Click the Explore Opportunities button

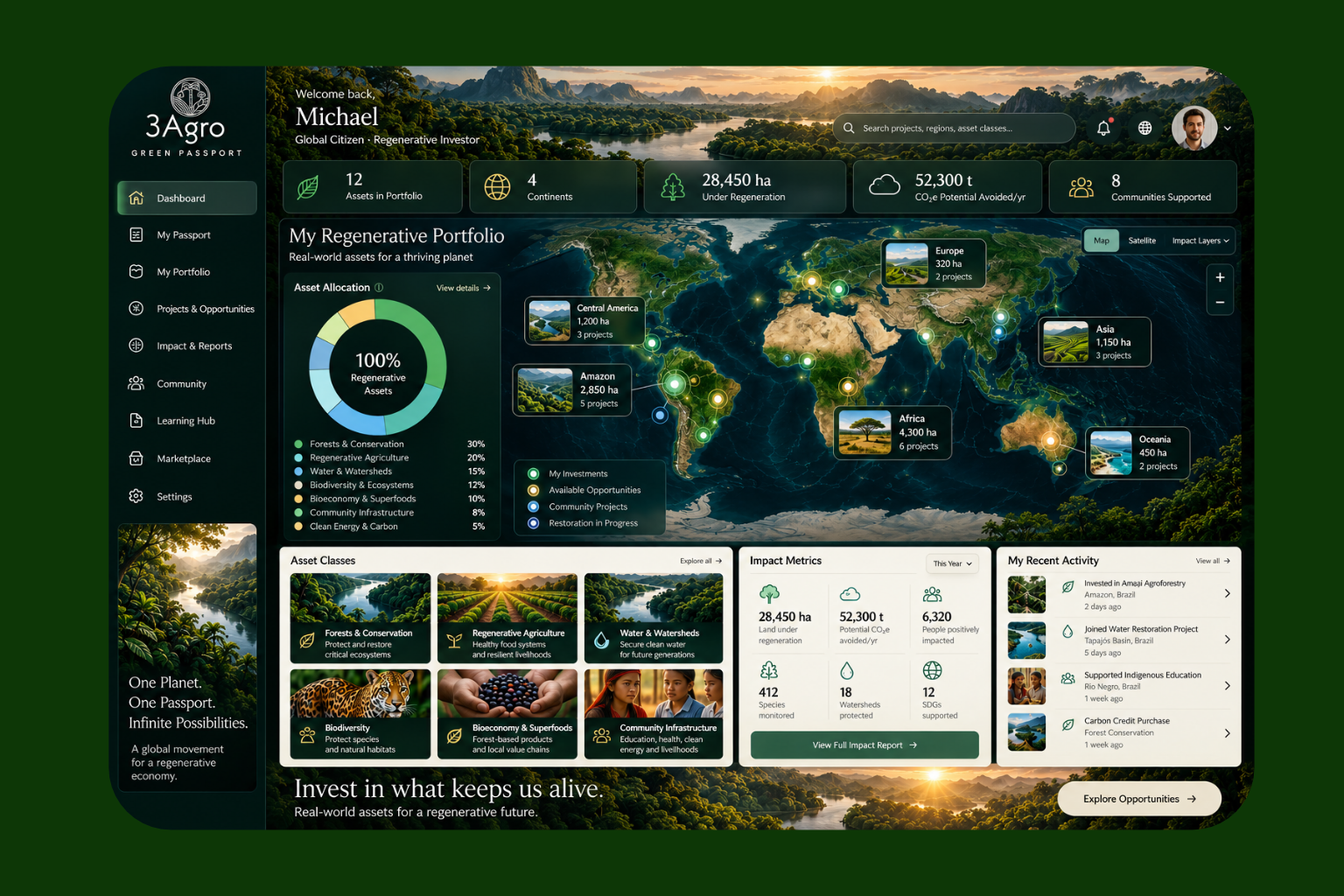1139,799
